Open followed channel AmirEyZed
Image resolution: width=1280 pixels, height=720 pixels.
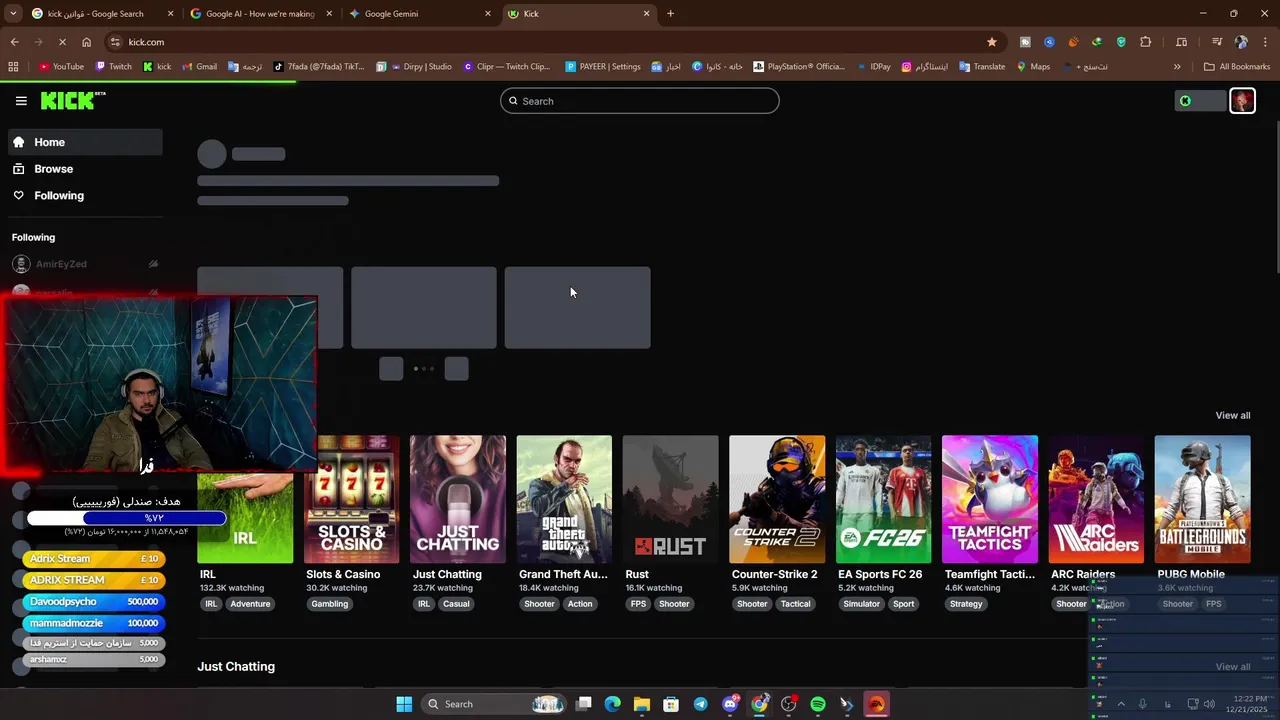point(85,264)
